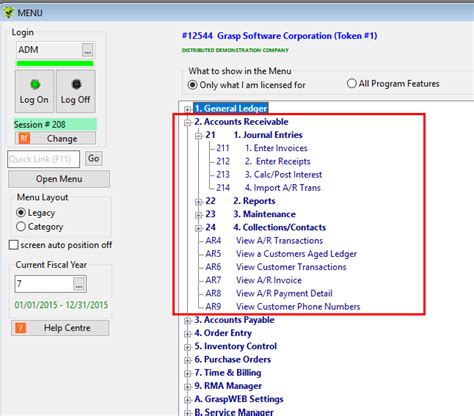Expand the 5. Inventory Control node
Screen dimensions: 474x416
[187, 347]
